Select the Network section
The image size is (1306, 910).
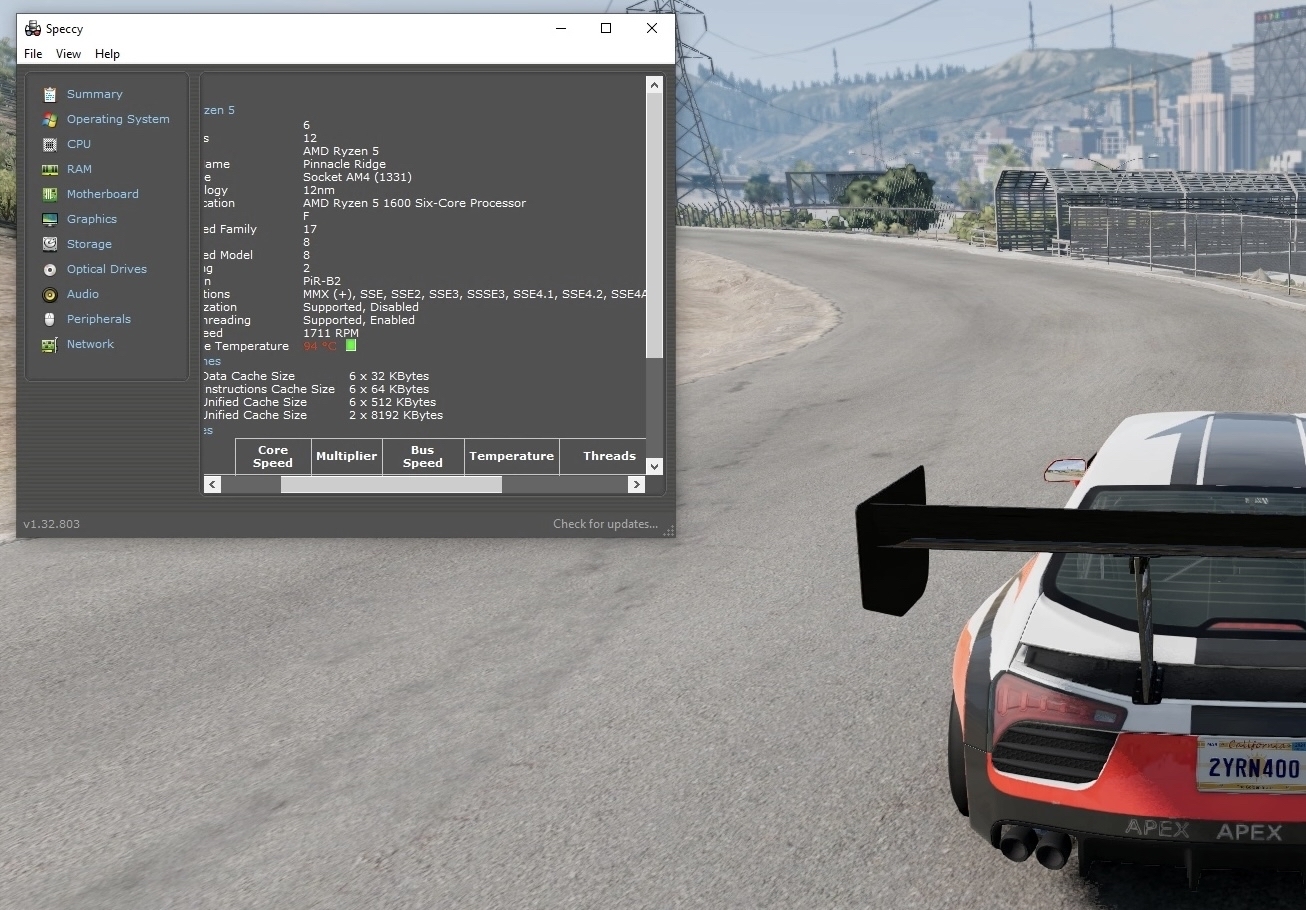90,344
